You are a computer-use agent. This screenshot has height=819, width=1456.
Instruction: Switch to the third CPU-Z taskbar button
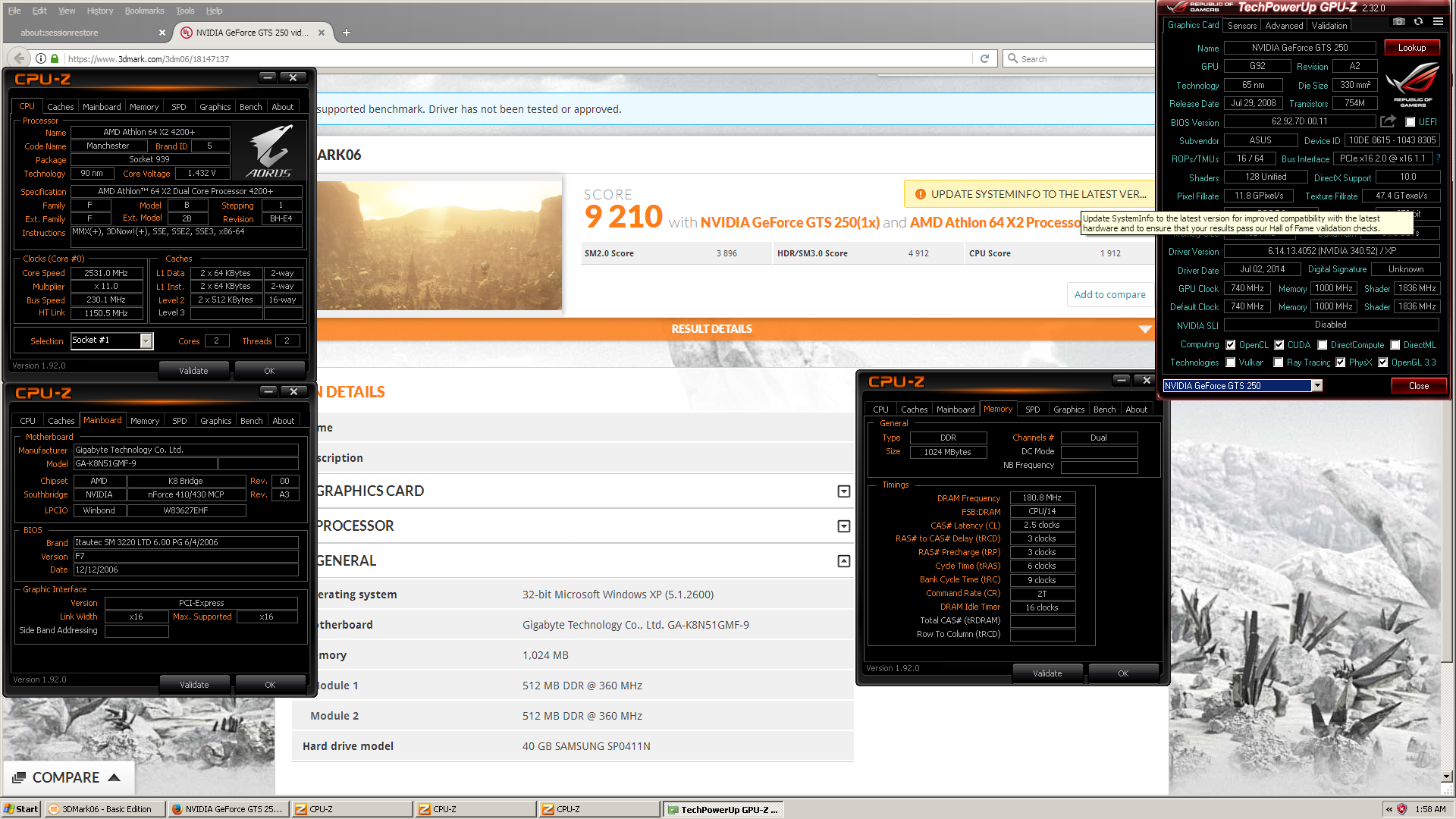coord(600,809)
